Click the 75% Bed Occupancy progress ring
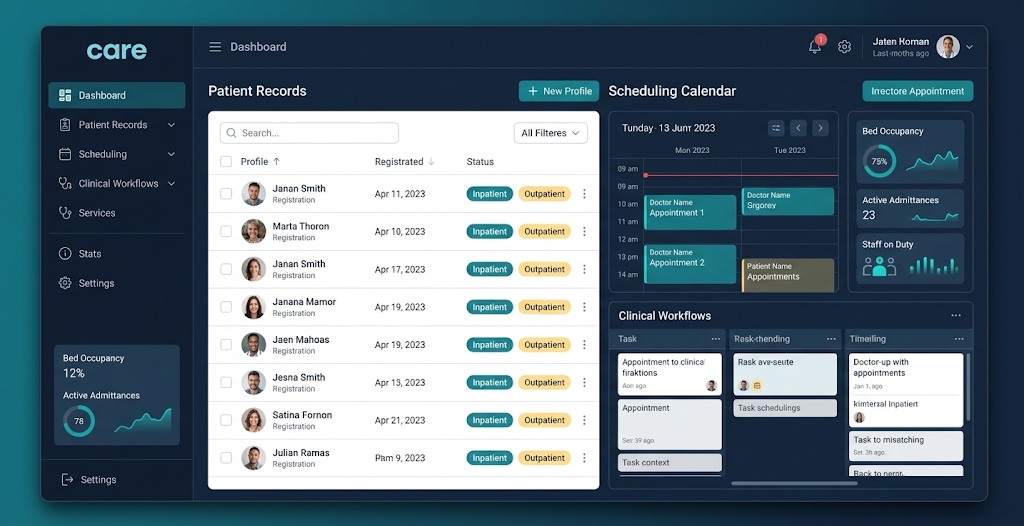 pyautogui.click(x=880, y=161)
